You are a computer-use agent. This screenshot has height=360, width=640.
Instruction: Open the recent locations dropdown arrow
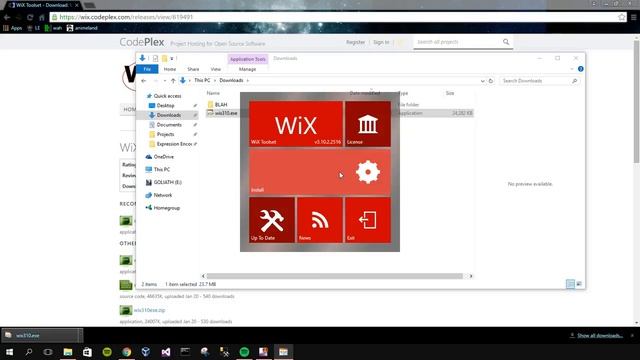point(164,81)
